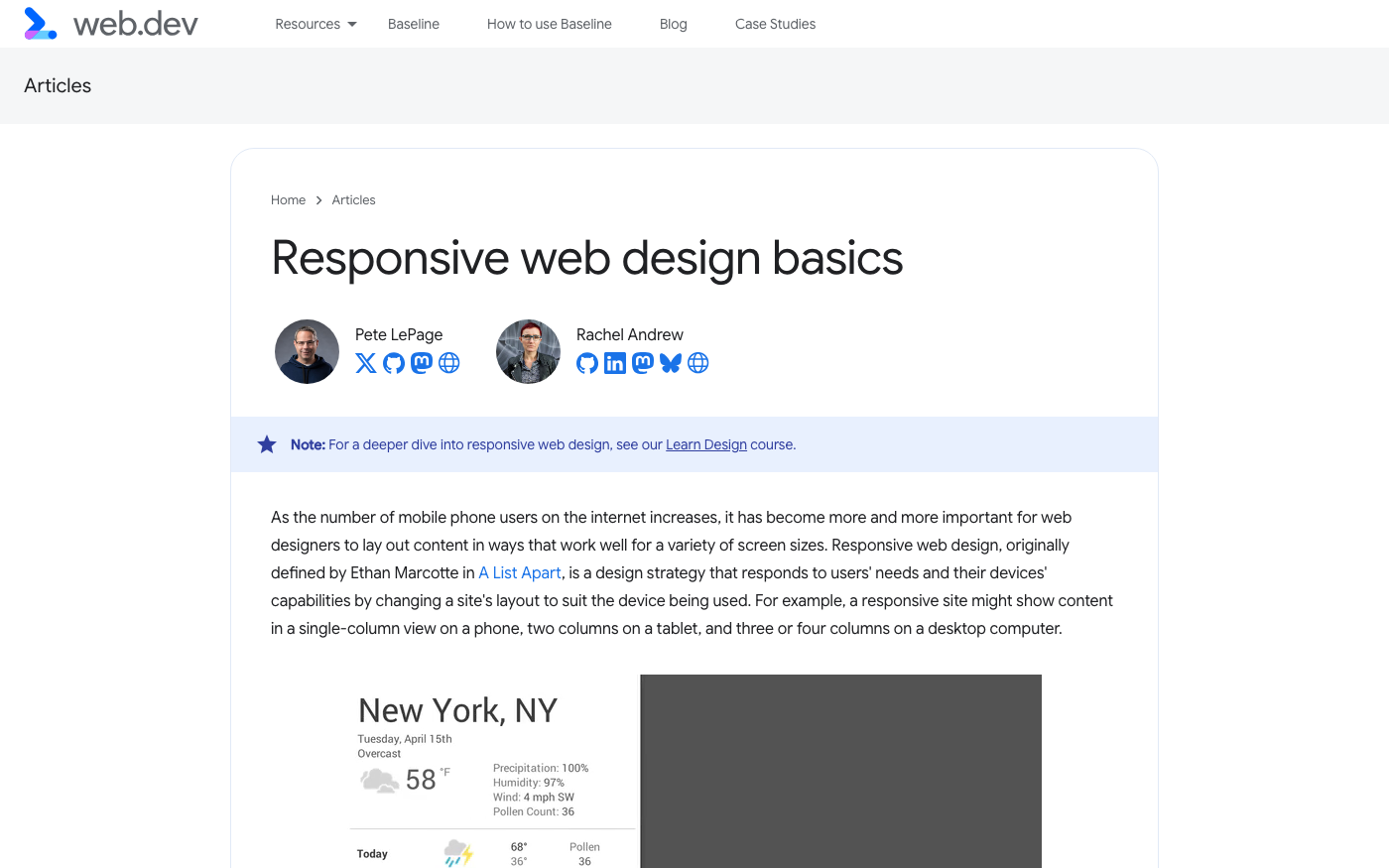Open Pete LePage's GitHub profile
Screen dimensions: 1389x868
394,363
